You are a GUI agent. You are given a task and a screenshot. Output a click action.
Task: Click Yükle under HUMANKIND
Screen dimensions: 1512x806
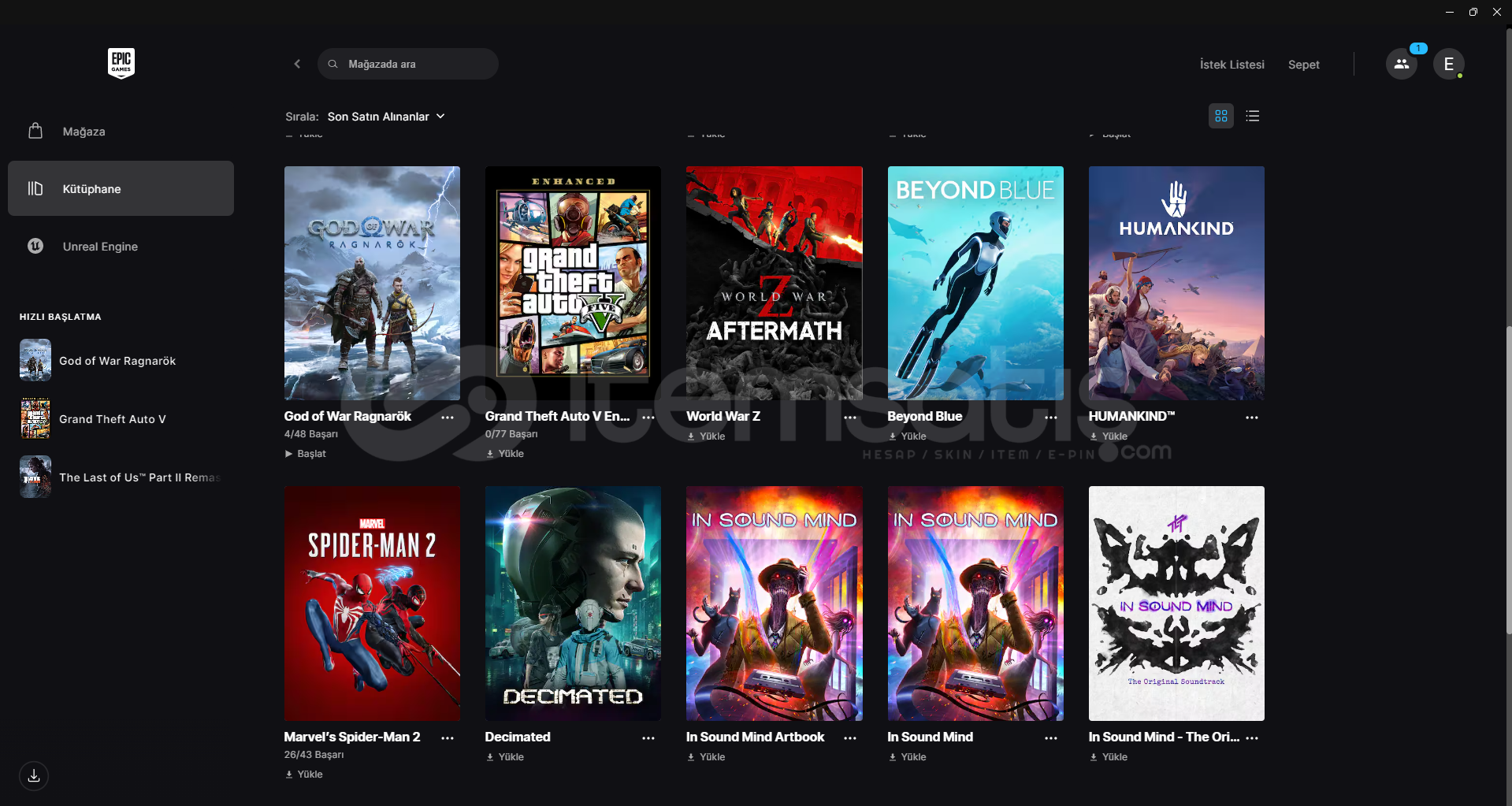tap(1109, 436)
